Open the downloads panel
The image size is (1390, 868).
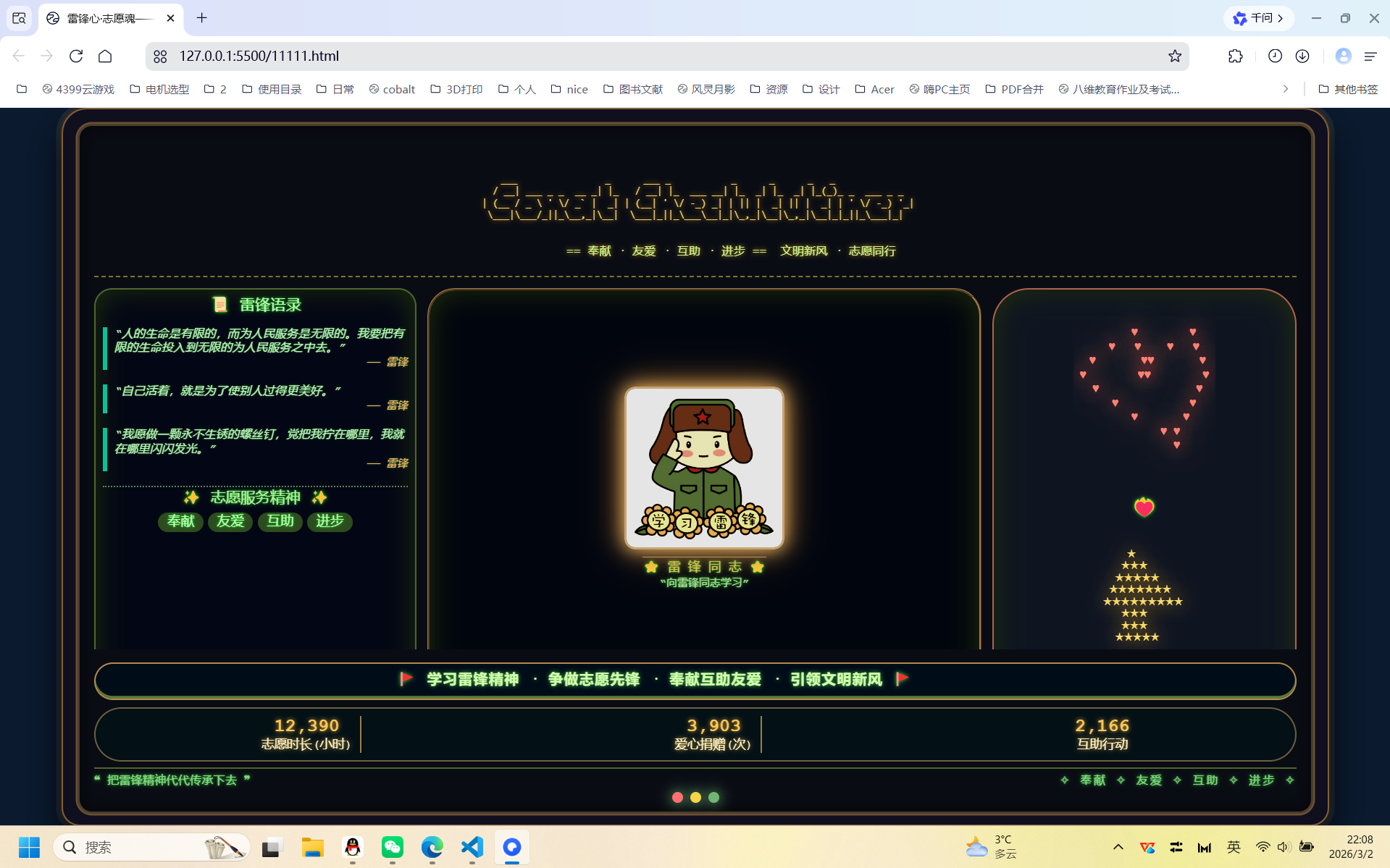1302,56
